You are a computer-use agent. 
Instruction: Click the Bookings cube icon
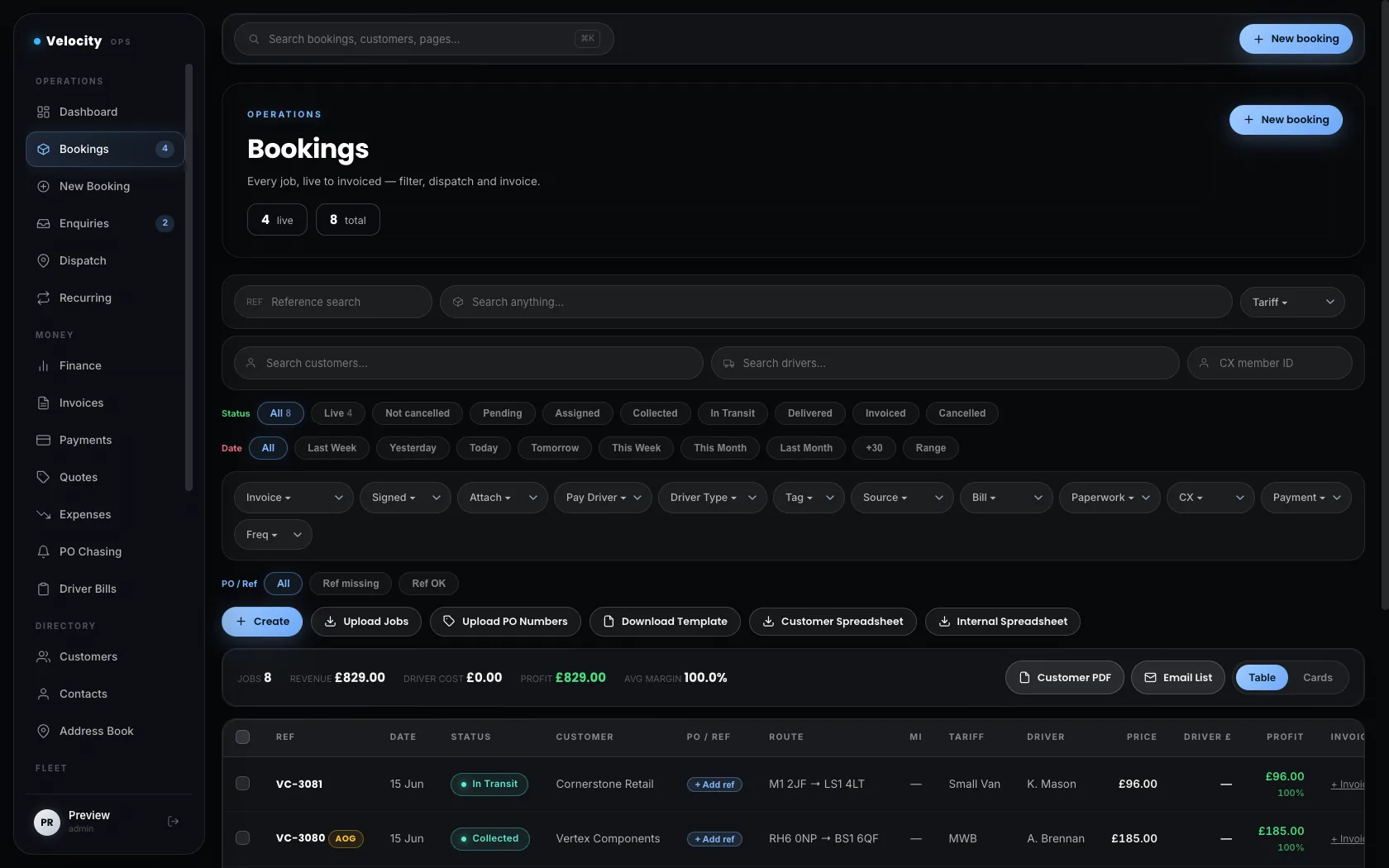tap(43, 149)
